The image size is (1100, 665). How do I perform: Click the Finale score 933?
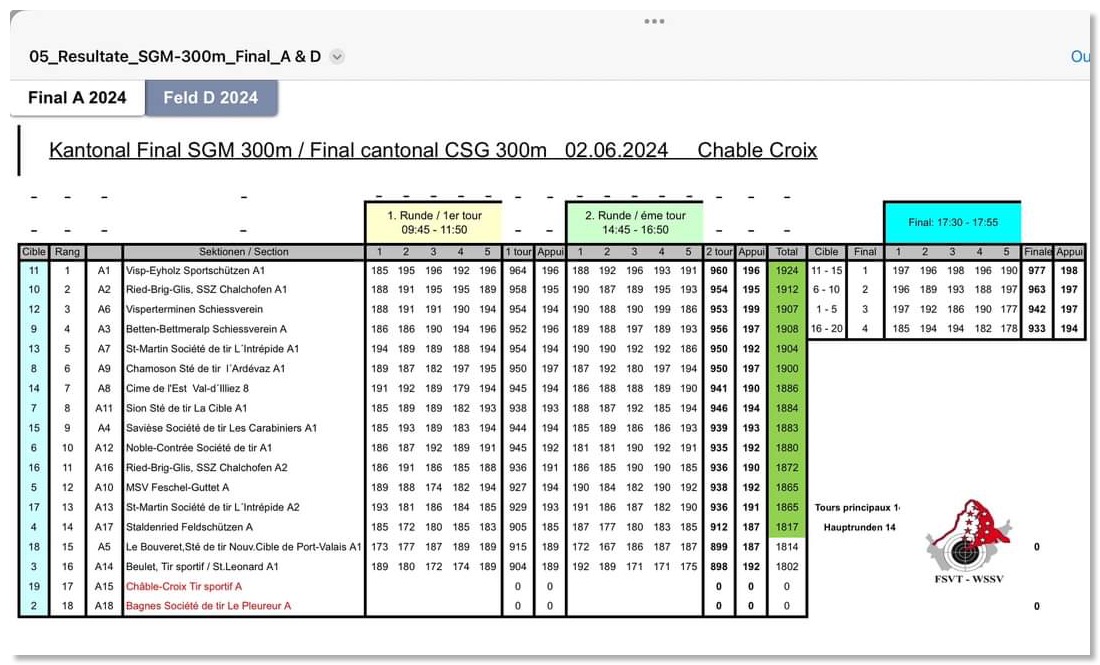pyautogui.click(x=1037, y=329)
